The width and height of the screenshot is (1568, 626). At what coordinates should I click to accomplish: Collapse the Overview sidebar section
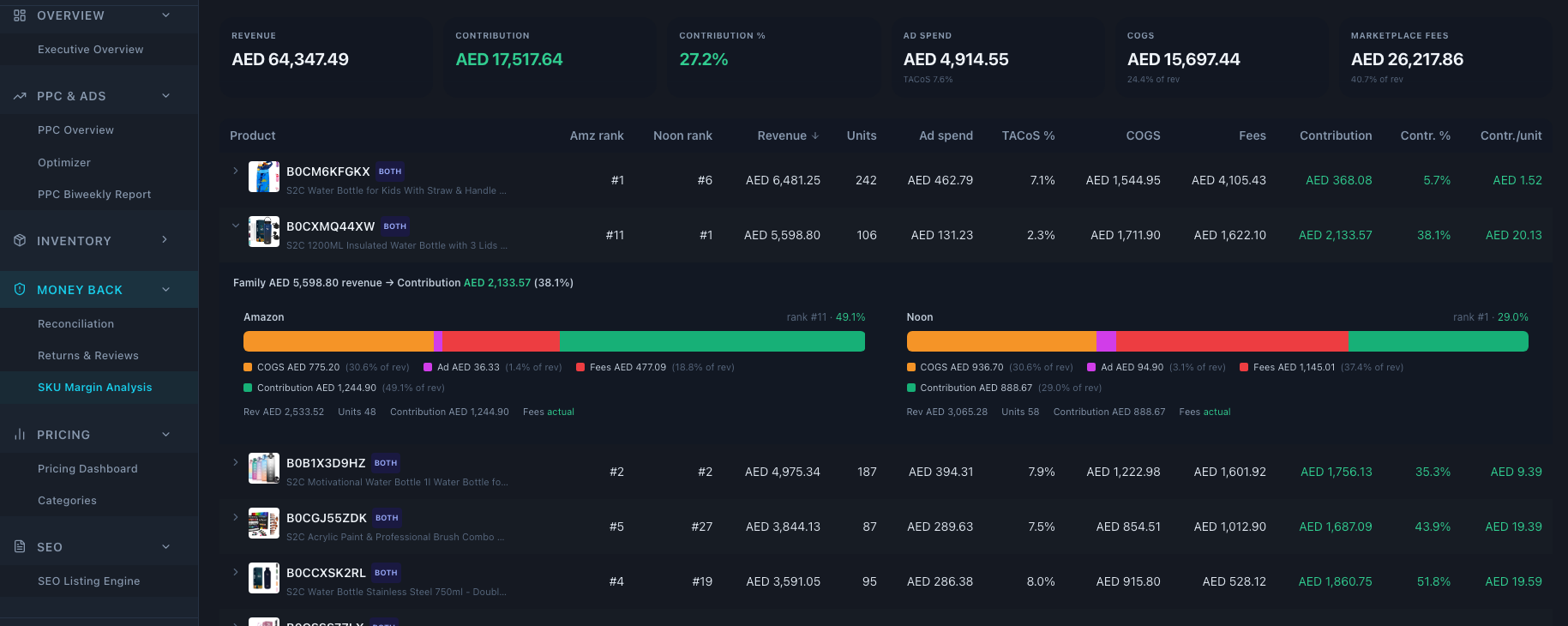click(166, 15)
